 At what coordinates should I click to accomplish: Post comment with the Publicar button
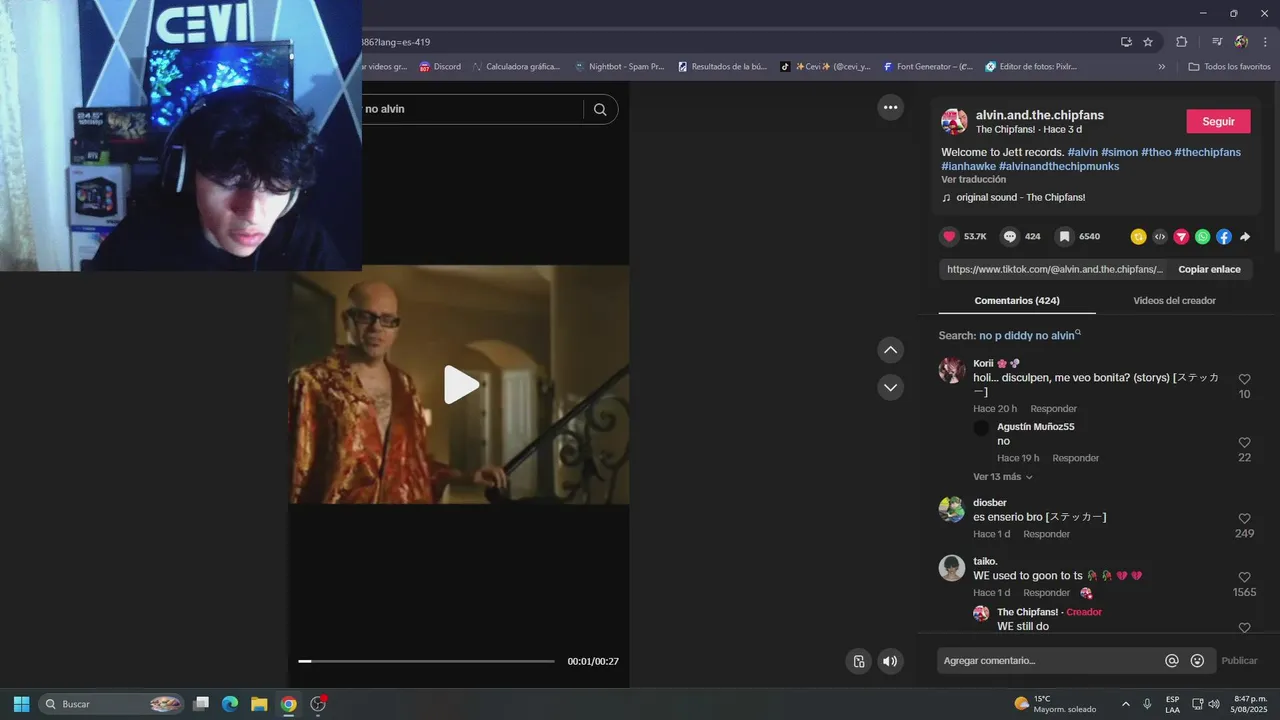click(1239, 661)
